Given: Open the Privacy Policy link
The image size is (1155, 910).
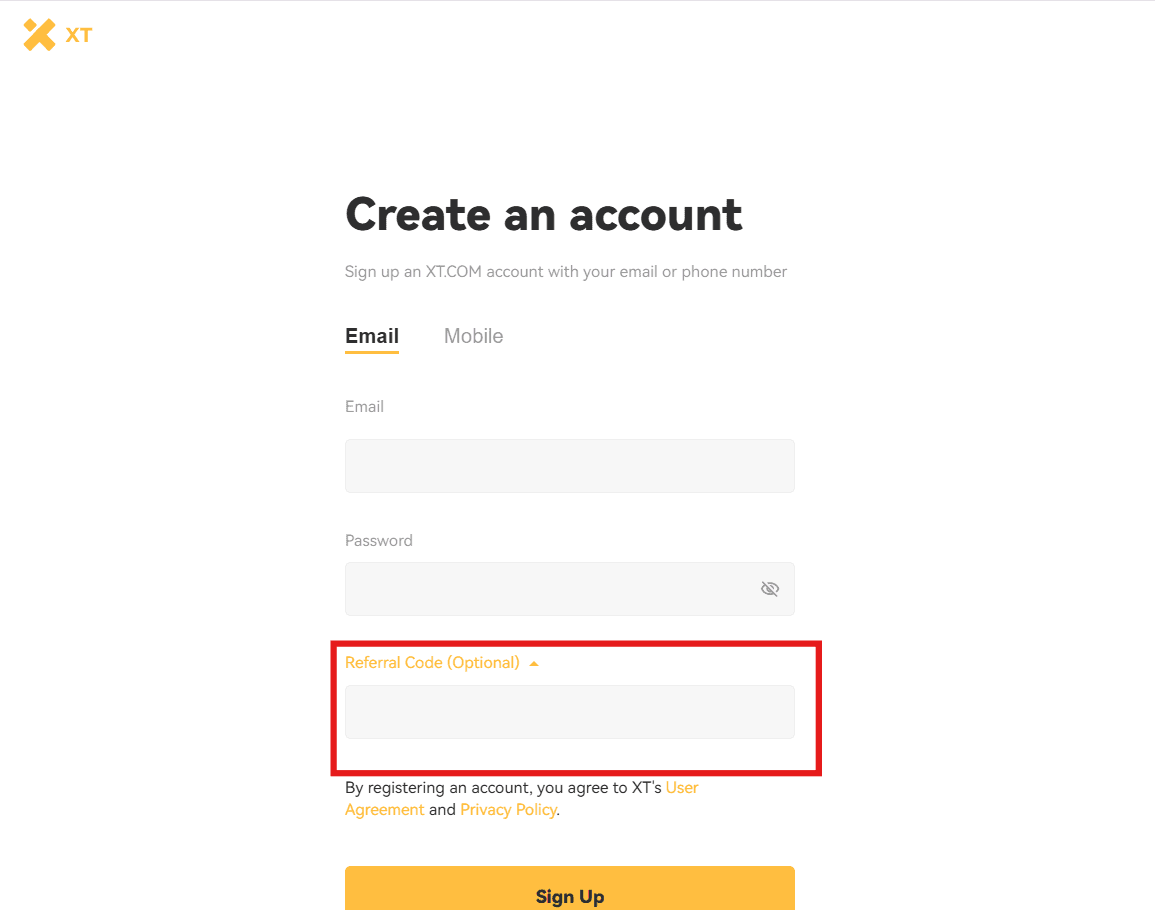Looking at the screenshot, I should (508, 809).
